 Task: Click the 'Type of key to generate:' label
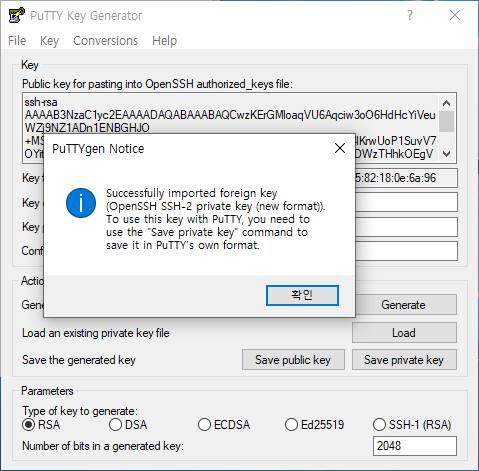click(x=80, y=411)
